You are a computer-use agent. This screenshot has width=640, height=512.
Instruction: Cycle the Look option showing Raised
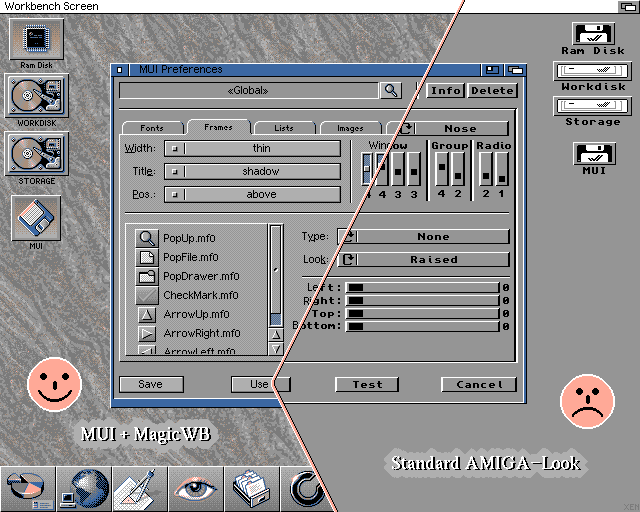(423, 260)
